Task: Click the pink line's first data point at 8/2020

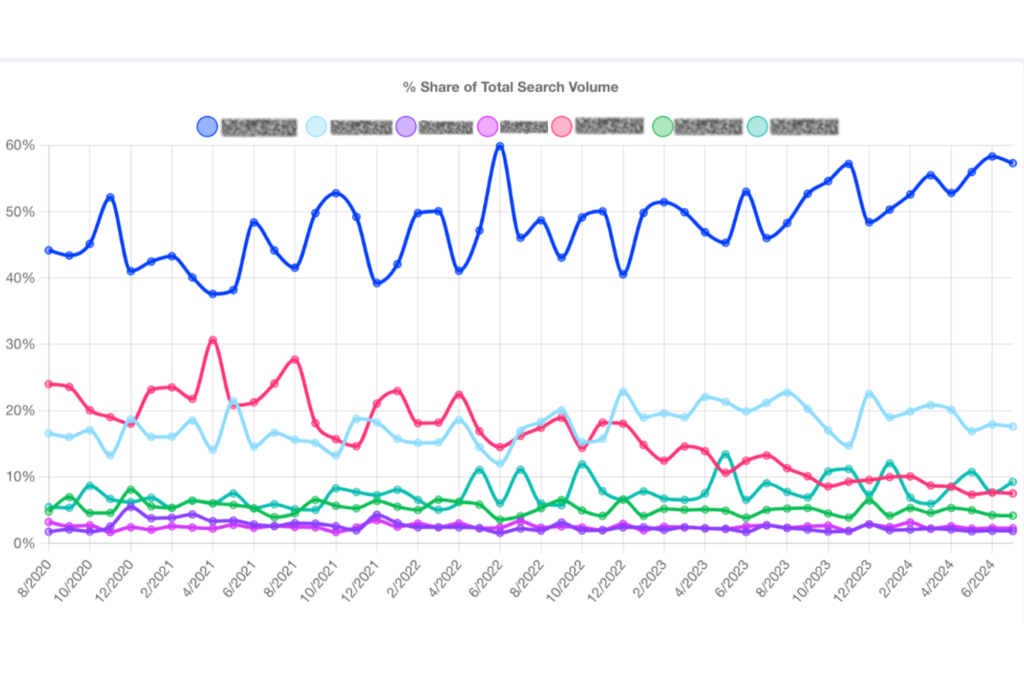Action: 49,384
